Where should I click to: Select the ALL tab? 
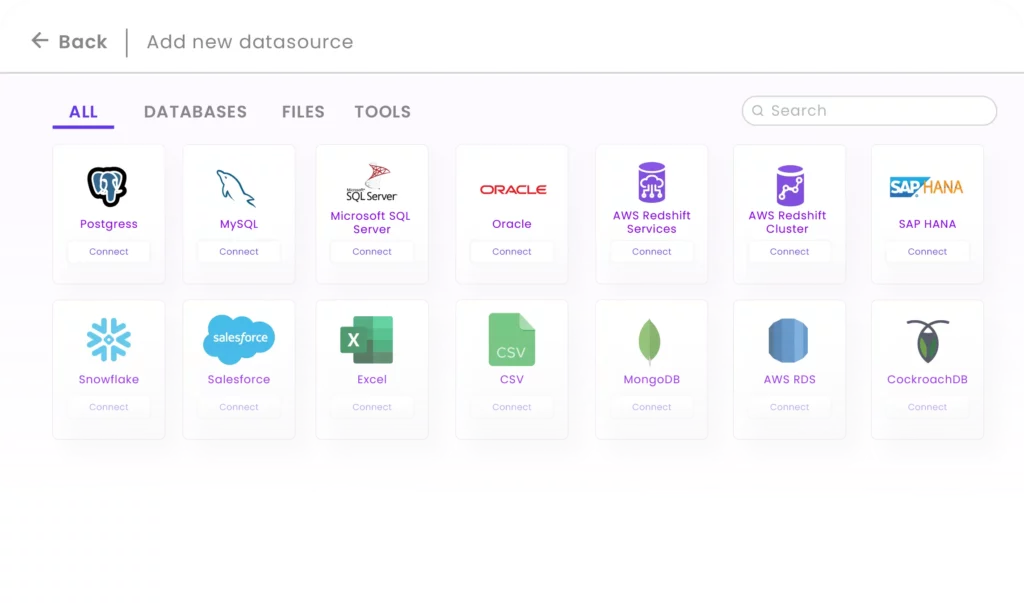83,112
